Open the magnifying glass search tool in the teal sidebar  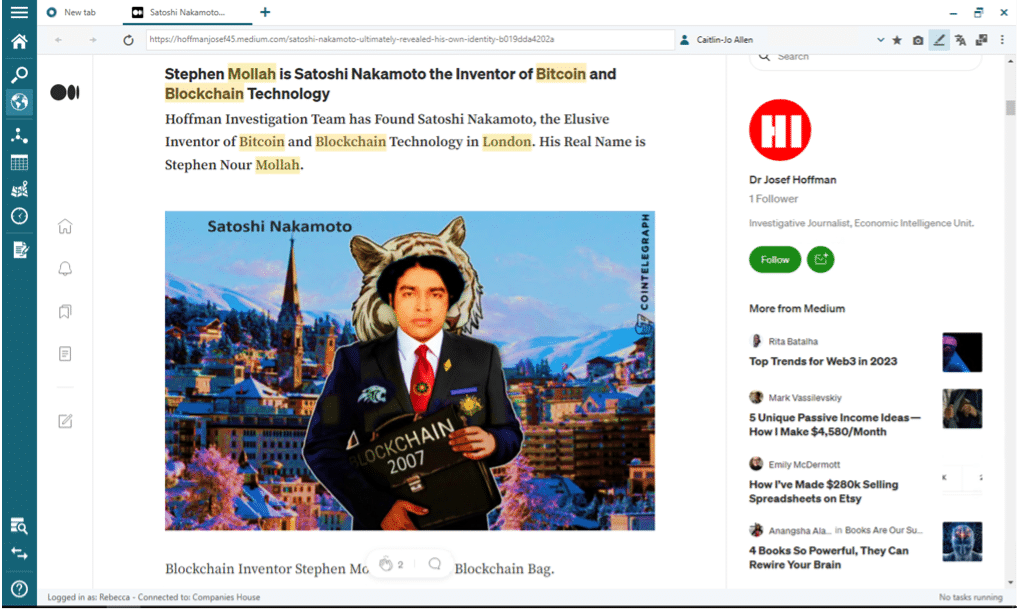tap(19, 75)
